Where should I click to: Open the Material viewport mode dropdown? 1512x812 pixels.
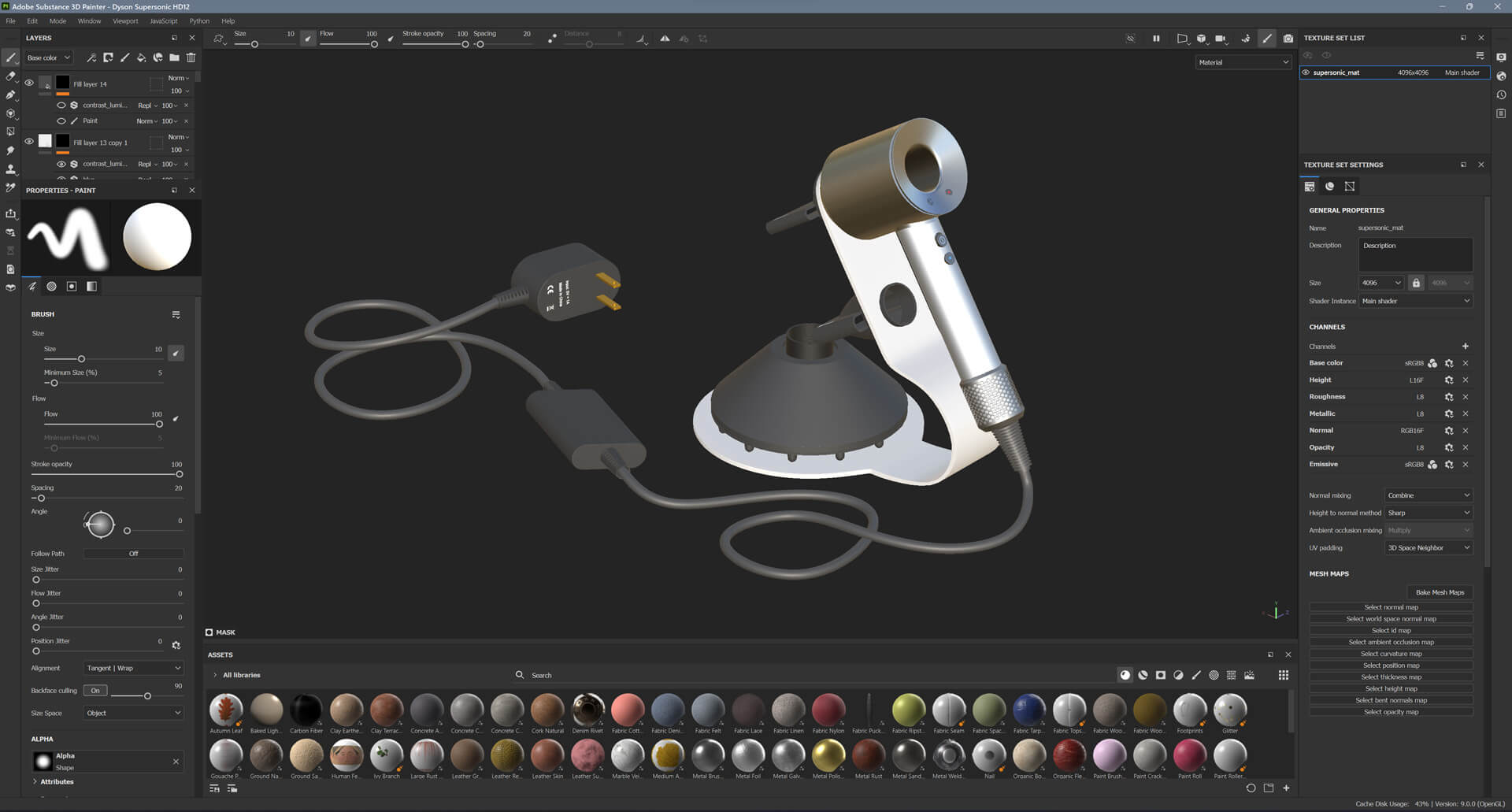[x=1243, y=62]
